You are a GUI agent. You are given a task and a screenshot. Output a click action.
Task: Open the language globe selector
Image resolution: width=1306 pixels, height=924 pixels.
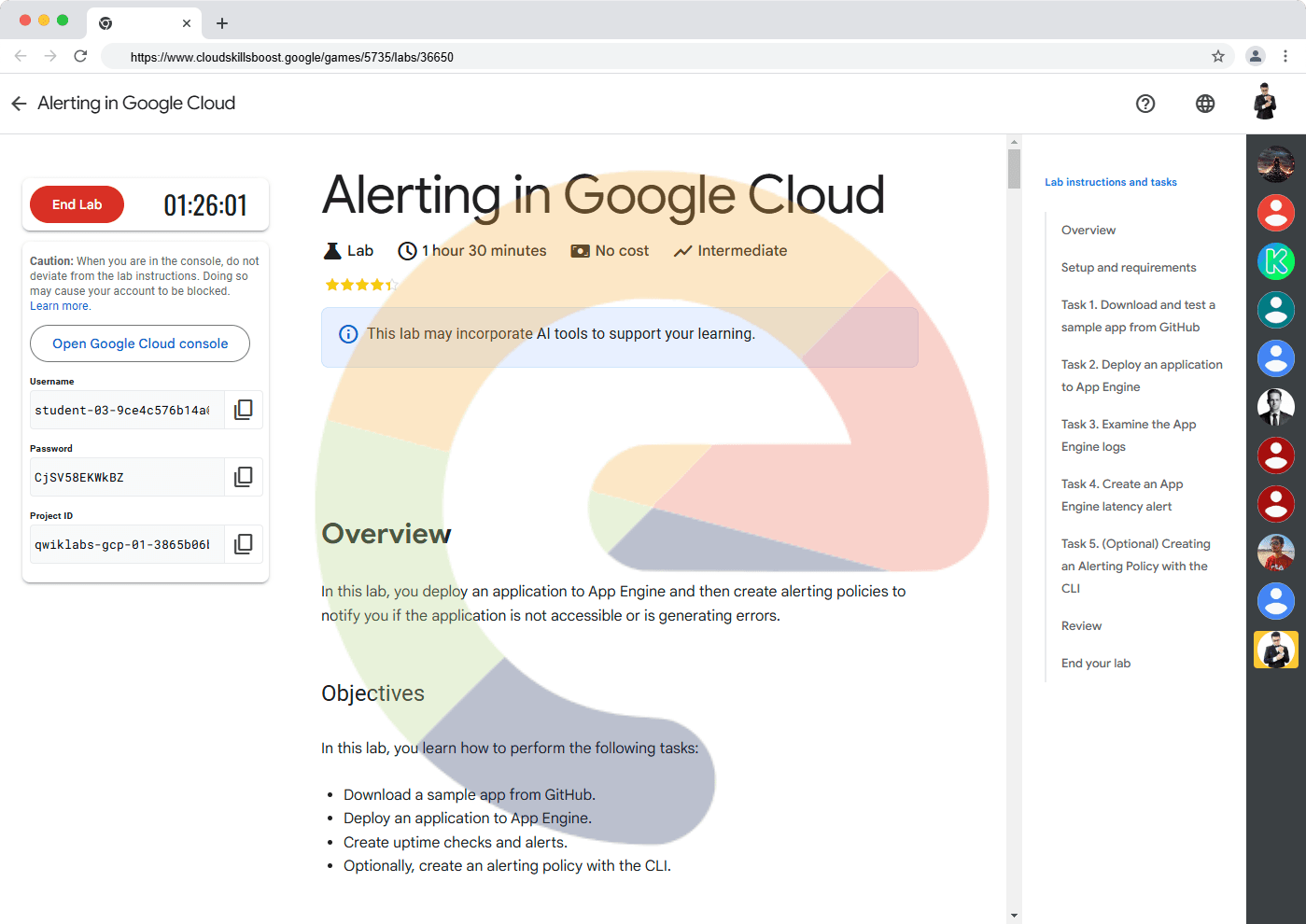[x=1205, y=104]
